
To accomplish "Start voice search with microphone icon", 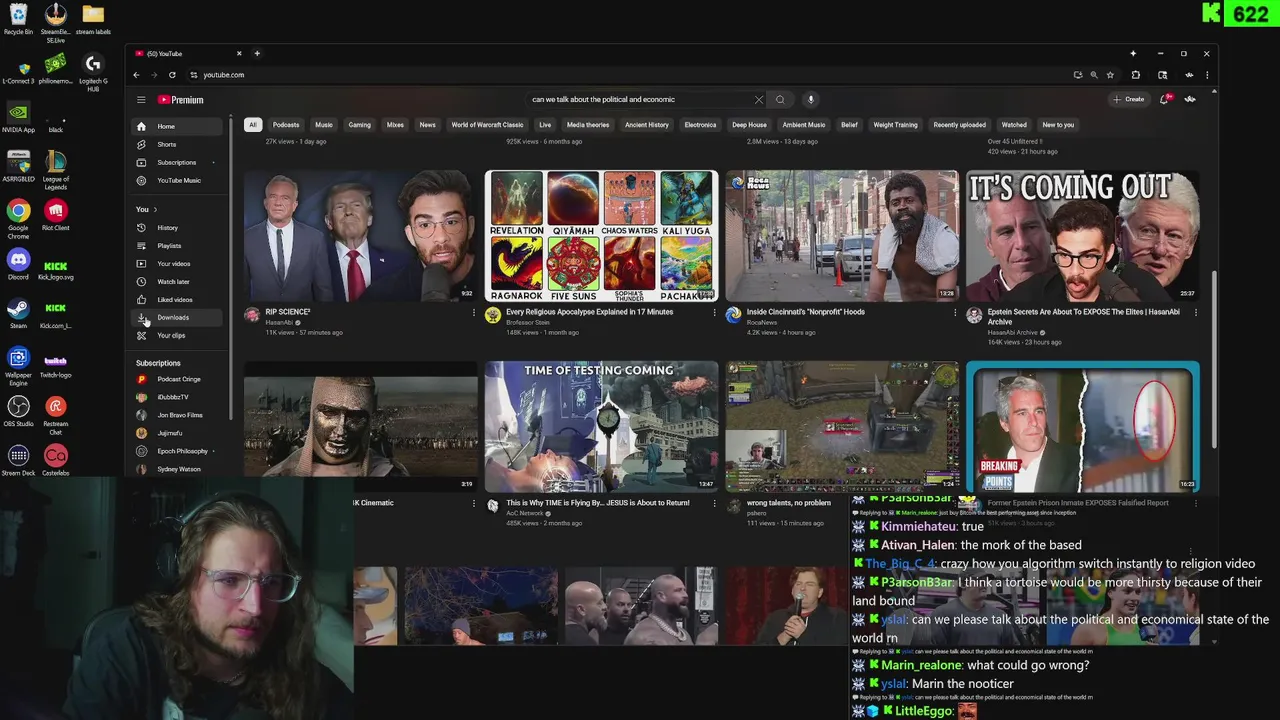I will 811,99.
